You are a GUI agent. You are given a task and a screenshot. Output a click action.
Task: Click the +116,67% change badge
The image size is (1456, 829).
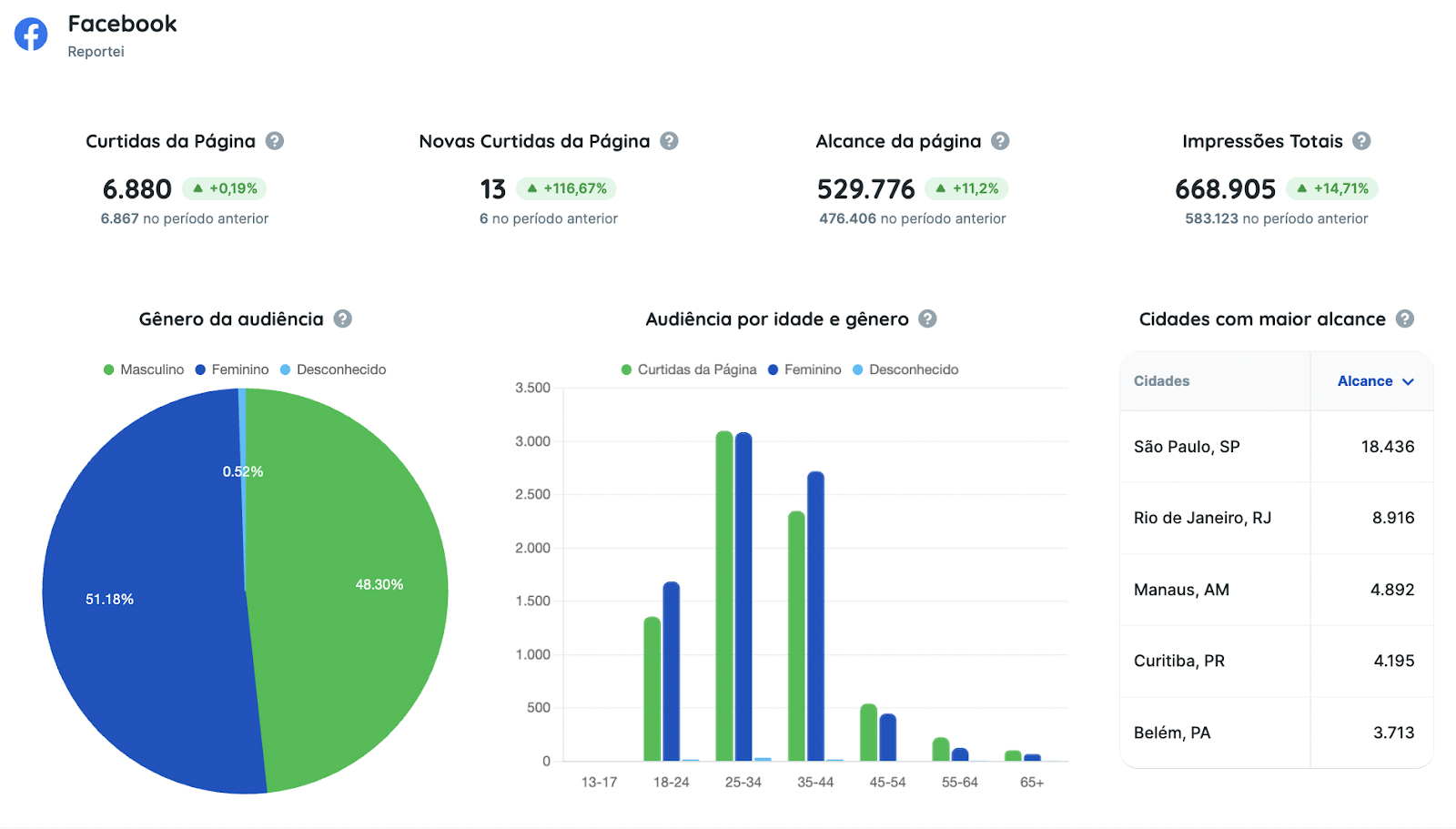coord(567,188)
